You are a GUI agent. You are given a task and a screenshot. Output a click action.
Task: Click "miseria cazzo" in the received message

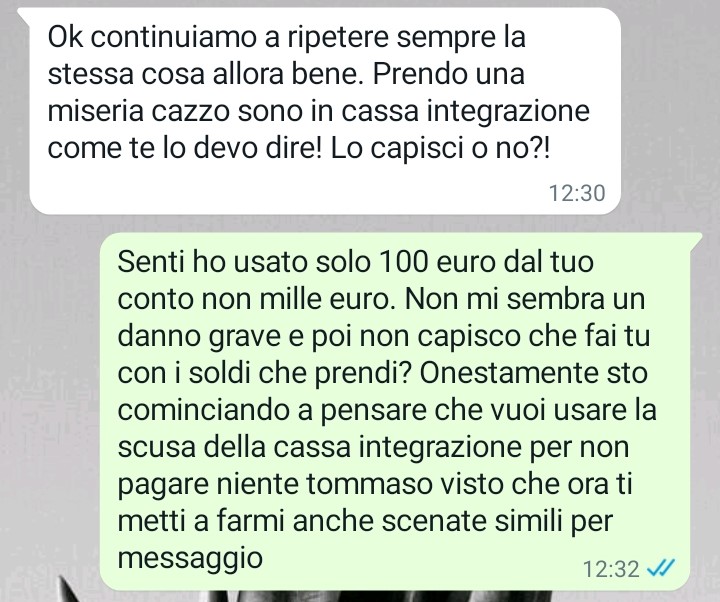pos(138,112)
